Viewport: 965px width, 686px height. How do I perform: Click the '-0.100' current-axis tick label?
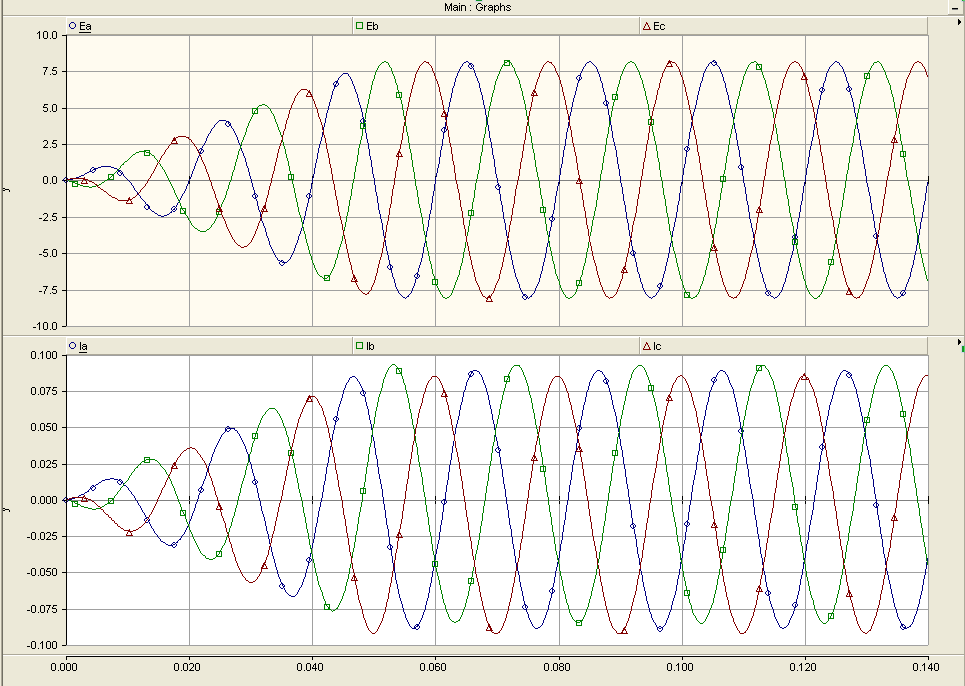[42, 645]
